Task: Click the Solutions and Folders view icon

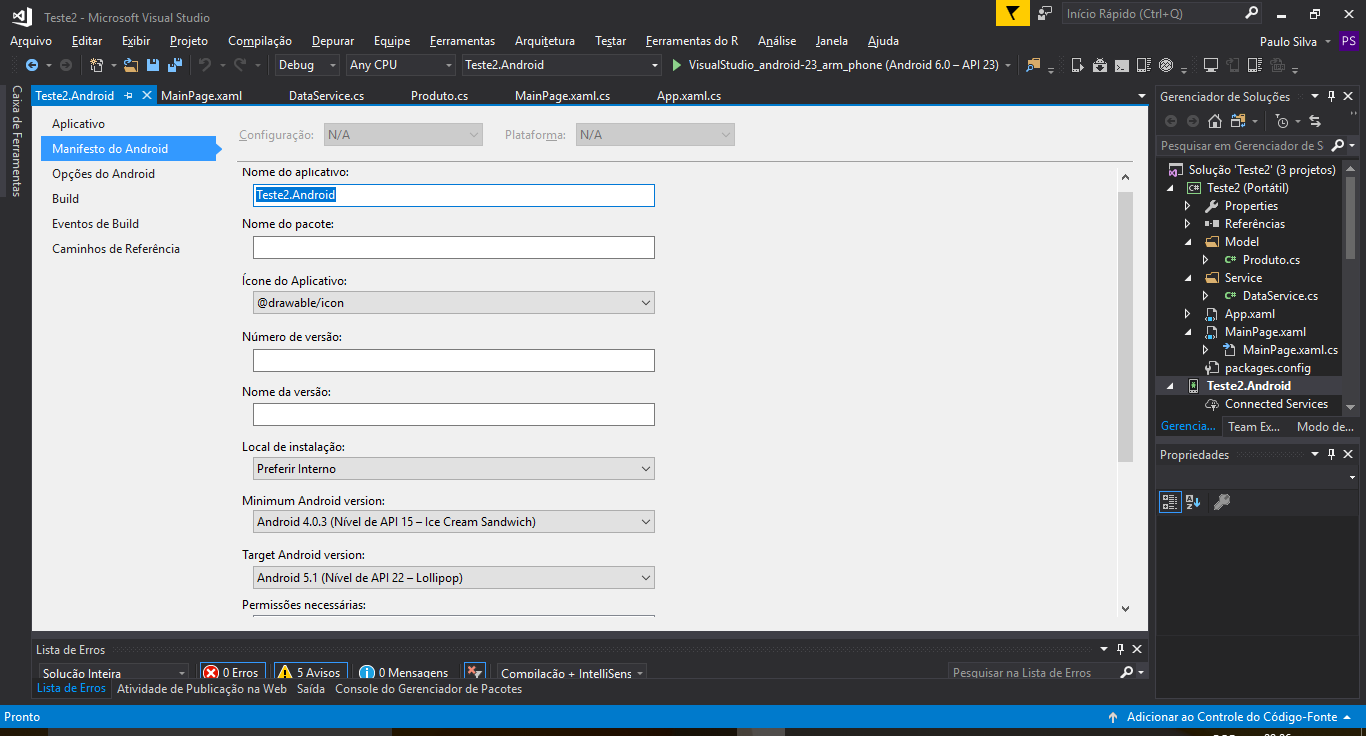Action: 1238,121
